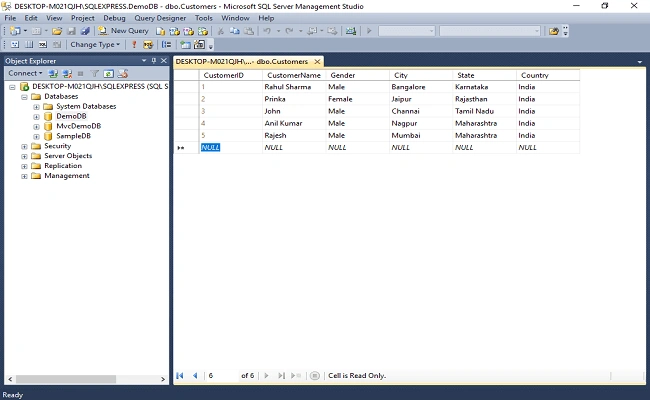Click the Stop icon in Object Explorer
This screenshot has width=650, height=400.
pyautogui.click(x=80, y=74)
